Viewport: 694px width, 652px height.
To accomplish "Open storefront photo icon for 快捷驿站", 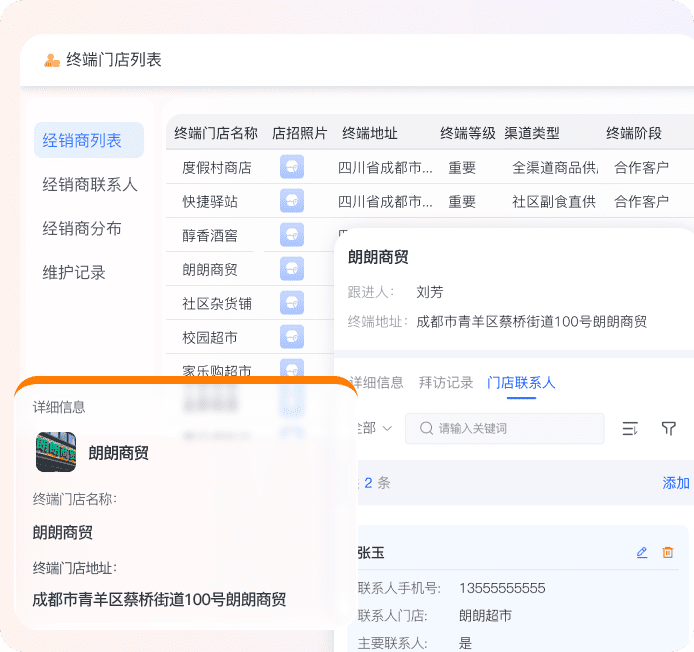I will [x=292, y=202].
